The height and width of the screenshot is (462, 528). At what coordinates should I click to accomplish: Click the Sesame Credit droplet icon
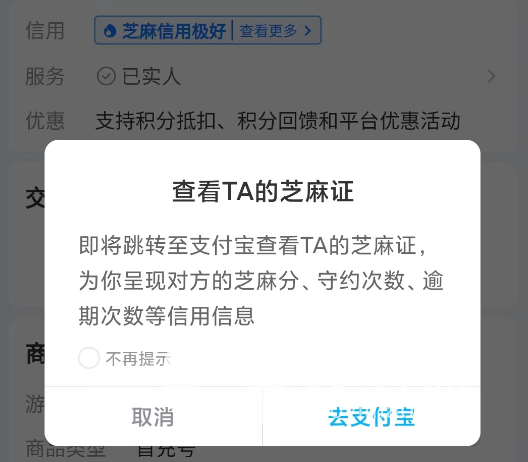click(110, 31)
